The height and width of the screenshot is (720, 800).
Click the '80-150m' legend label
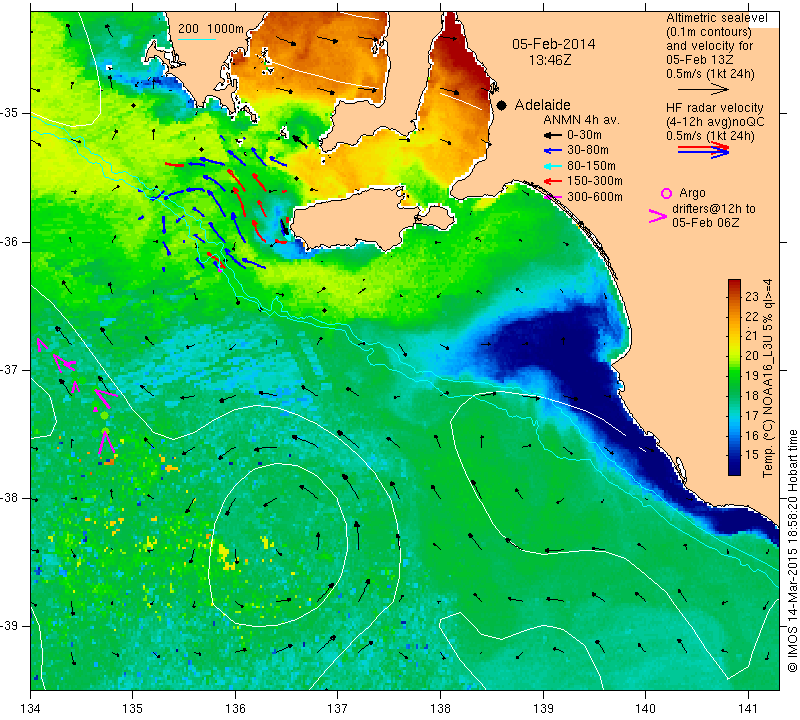[x=591, y=166]
